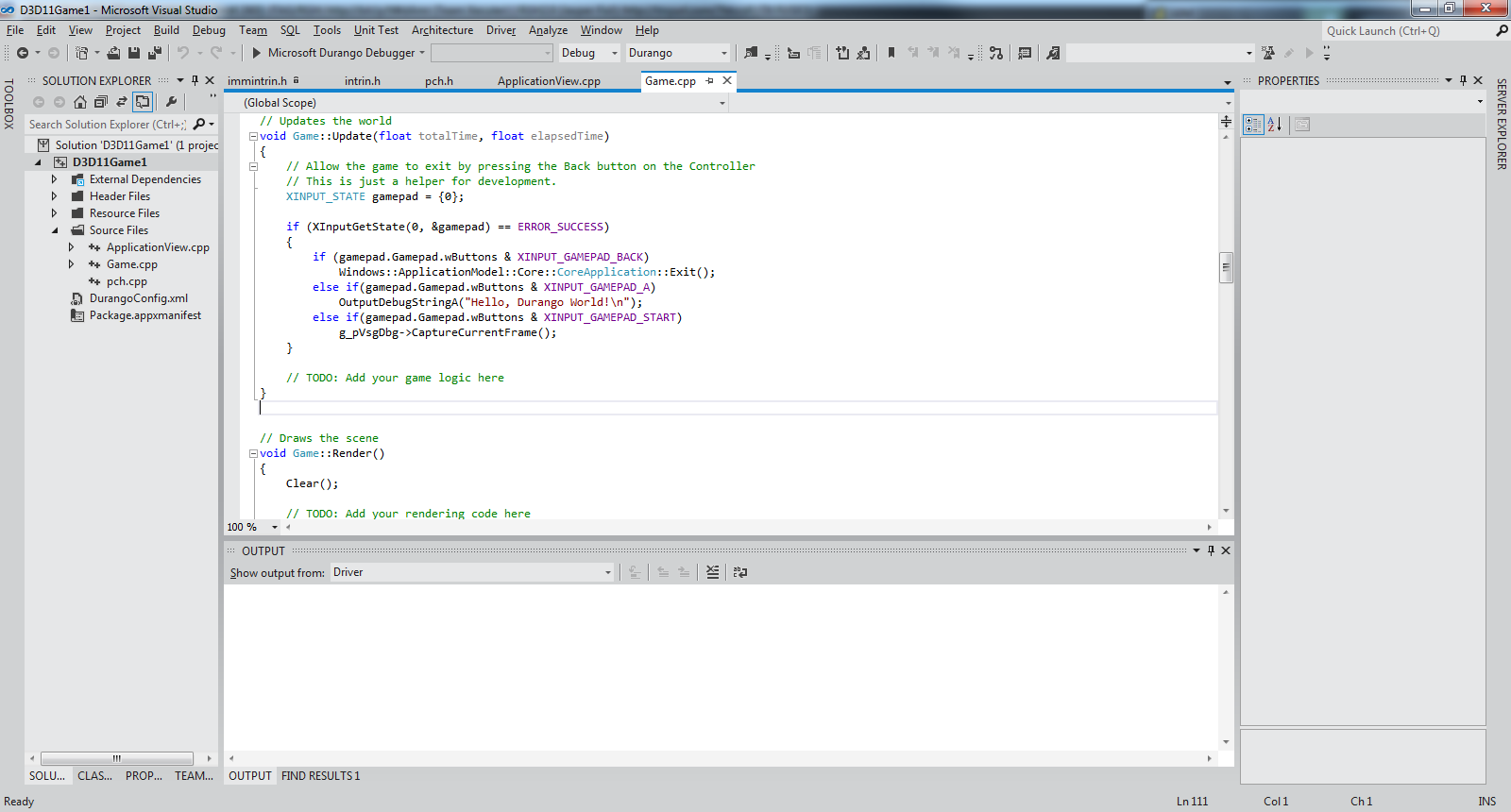Sort properties alphabetically with A-Z icon
Screen dimensions: 1511x812
[x=1274, y=125]
